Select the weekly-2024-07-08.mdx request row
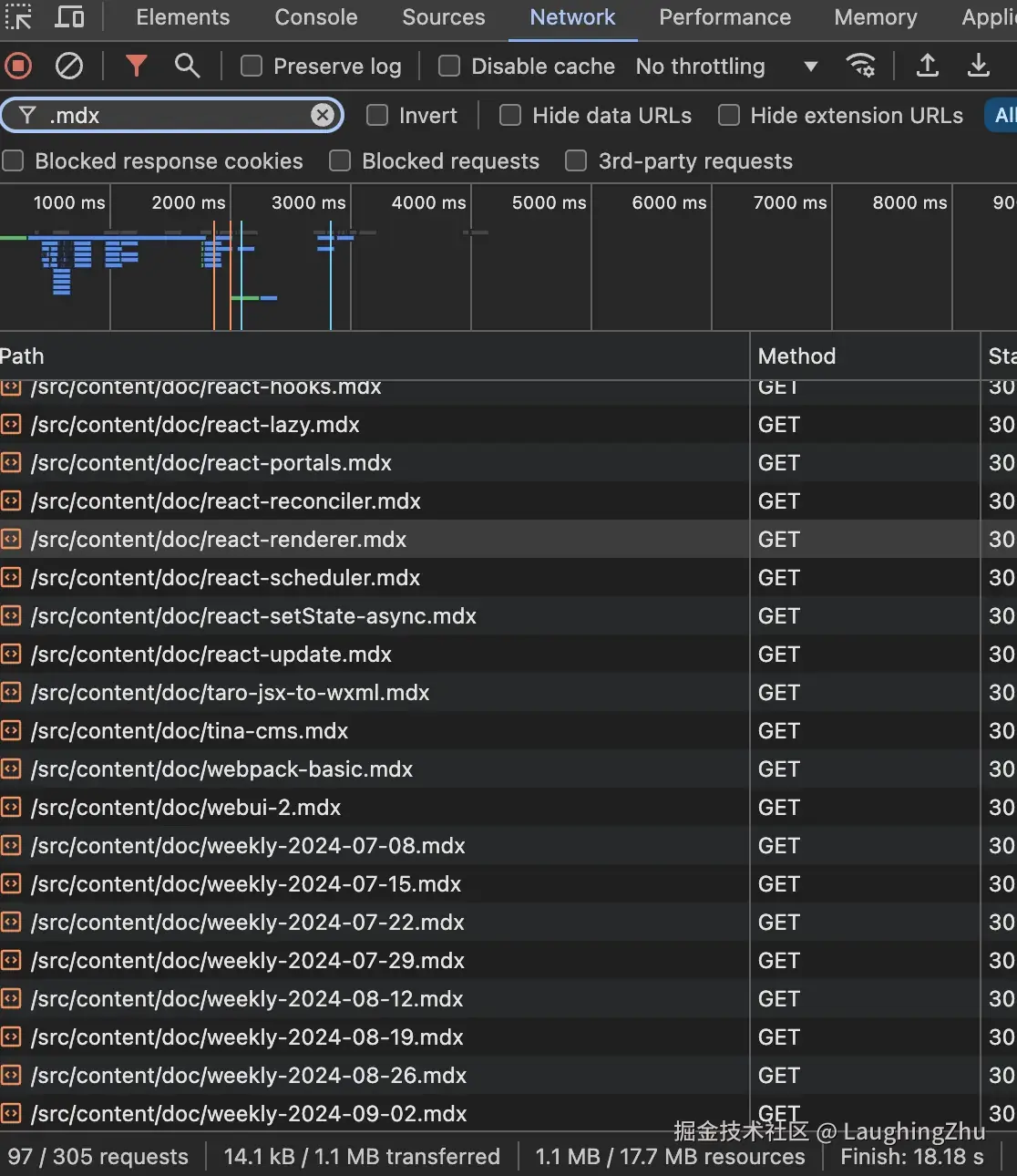Screen dimensions: 1017x1176 (508, 846)
